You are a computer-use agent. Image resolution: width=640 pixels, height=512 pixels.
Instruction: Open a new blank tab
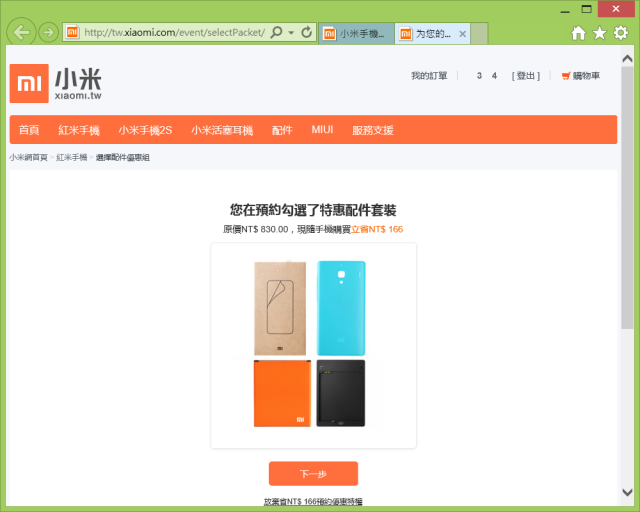[x=479, y=33]
